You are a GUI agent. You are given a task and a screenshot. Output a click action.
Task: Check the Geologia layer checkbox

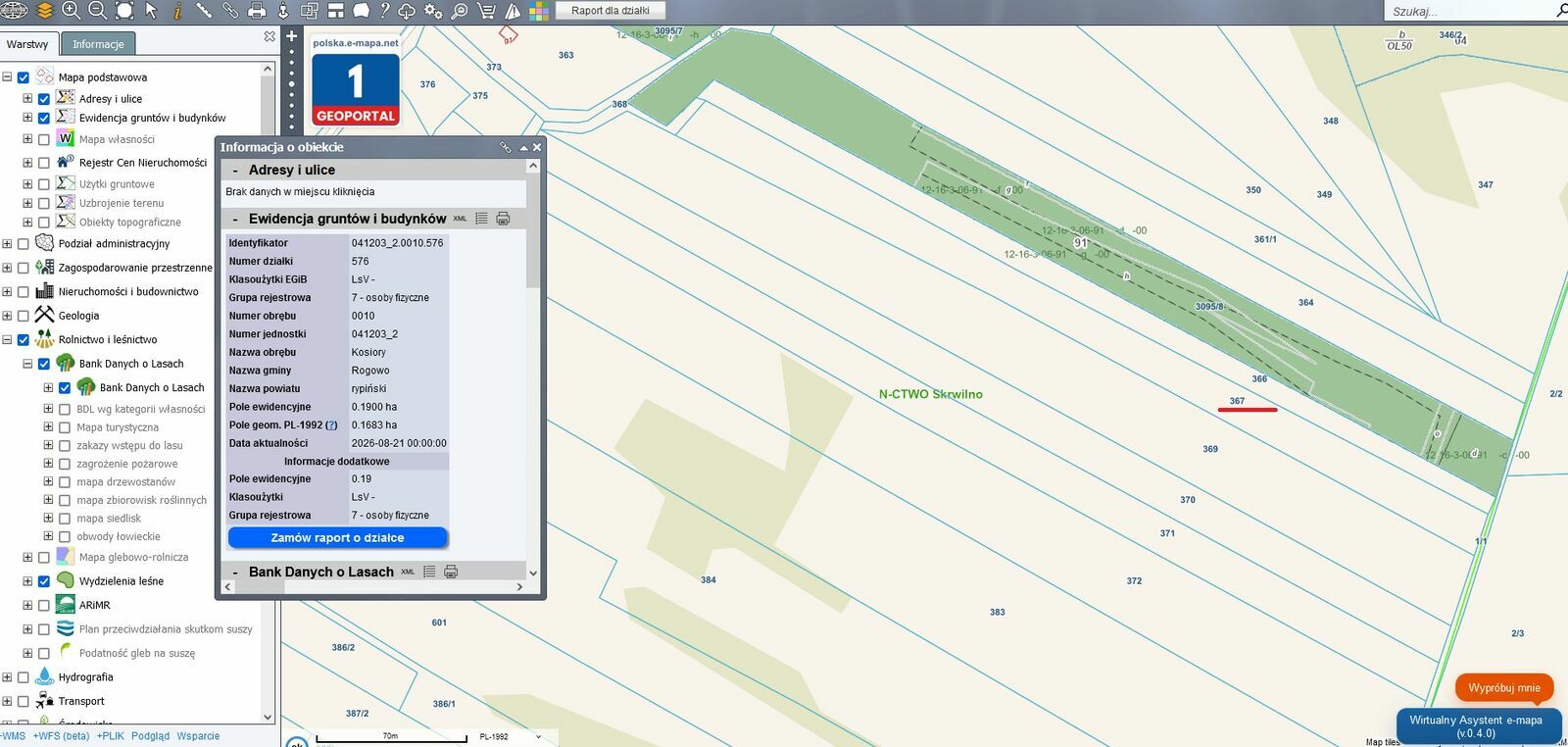[x=24, y=316]
